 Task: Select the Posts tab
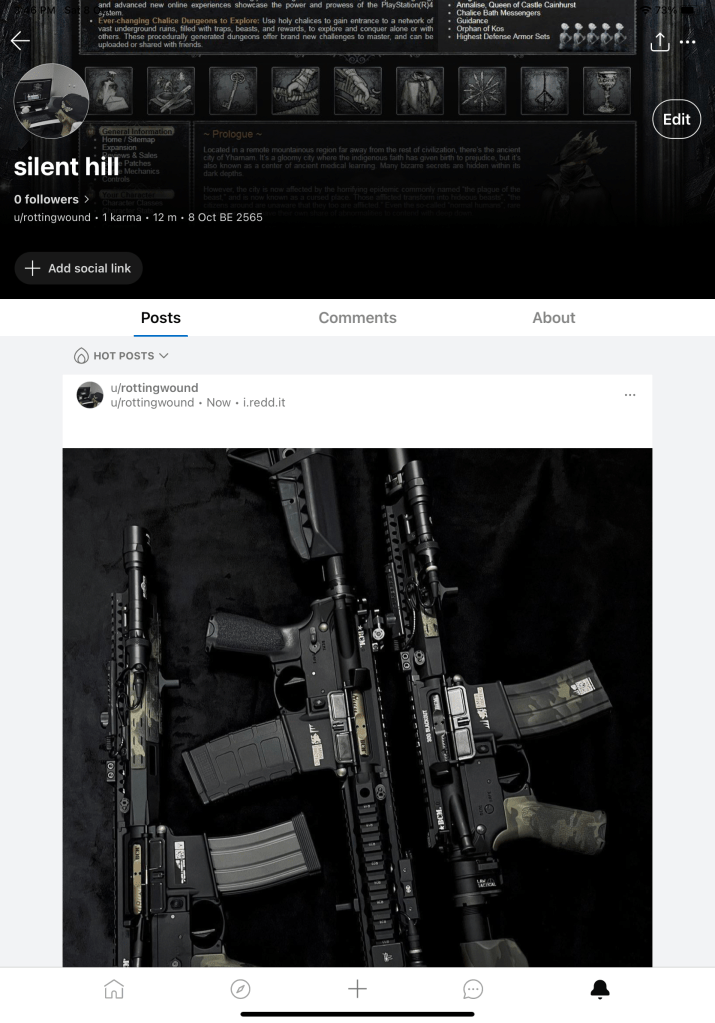160,318
